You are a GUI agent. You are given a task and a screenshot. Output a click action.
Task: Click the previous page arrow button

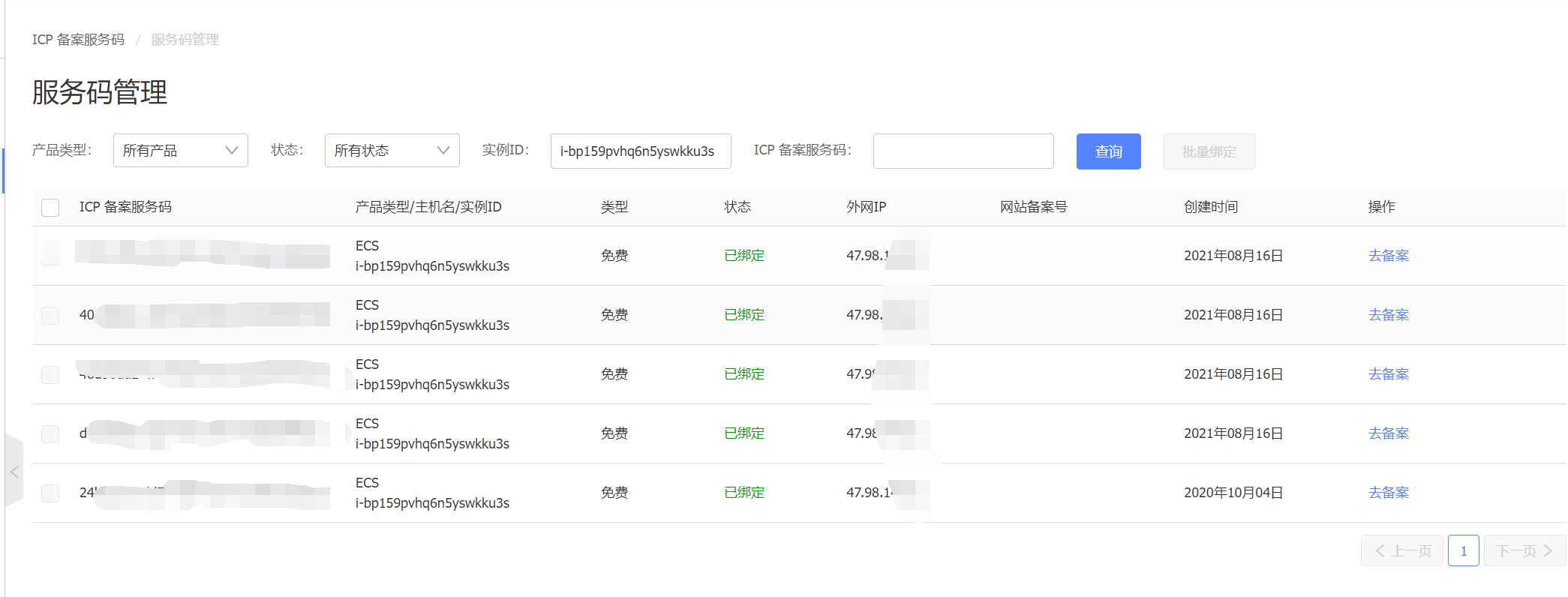pos(1401,551)
